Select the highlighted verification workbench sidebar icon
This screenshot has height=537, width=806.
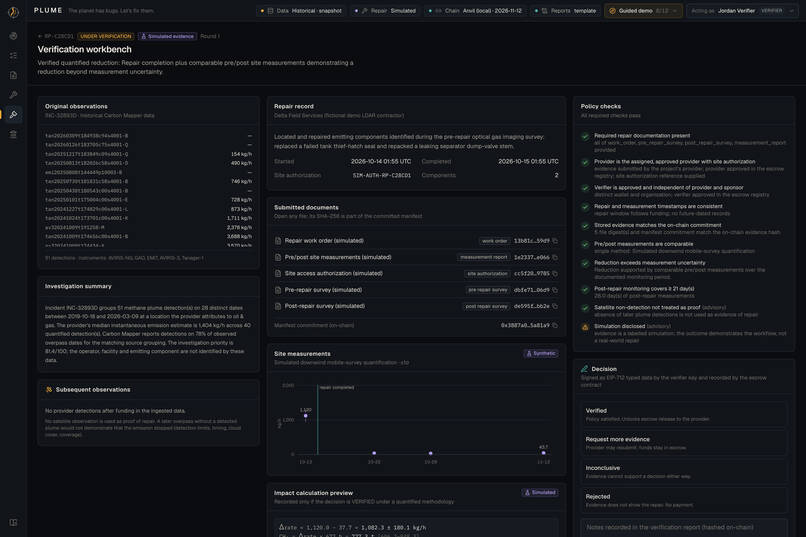coord(13,114)
